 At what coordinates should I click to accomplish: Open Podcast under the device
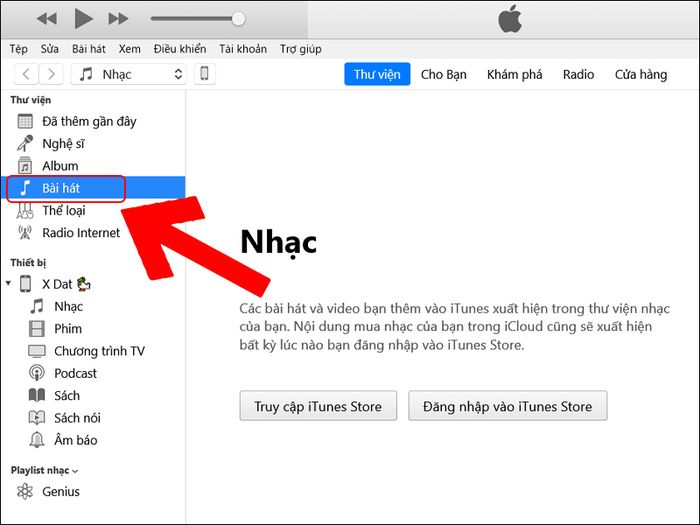(75, 373)
